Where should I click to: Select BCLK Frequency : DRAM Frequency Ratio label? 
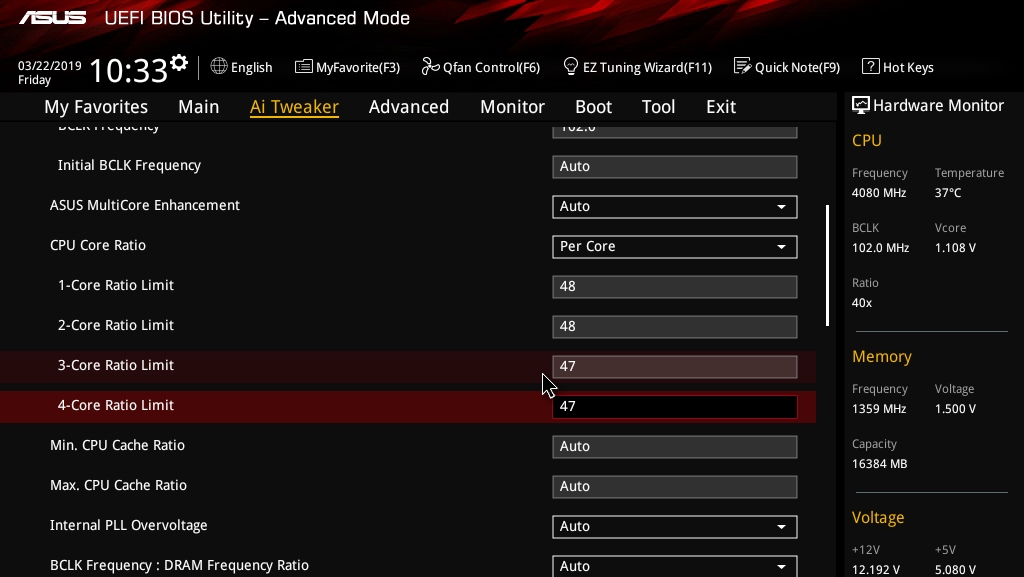click(x=180, y=565)
